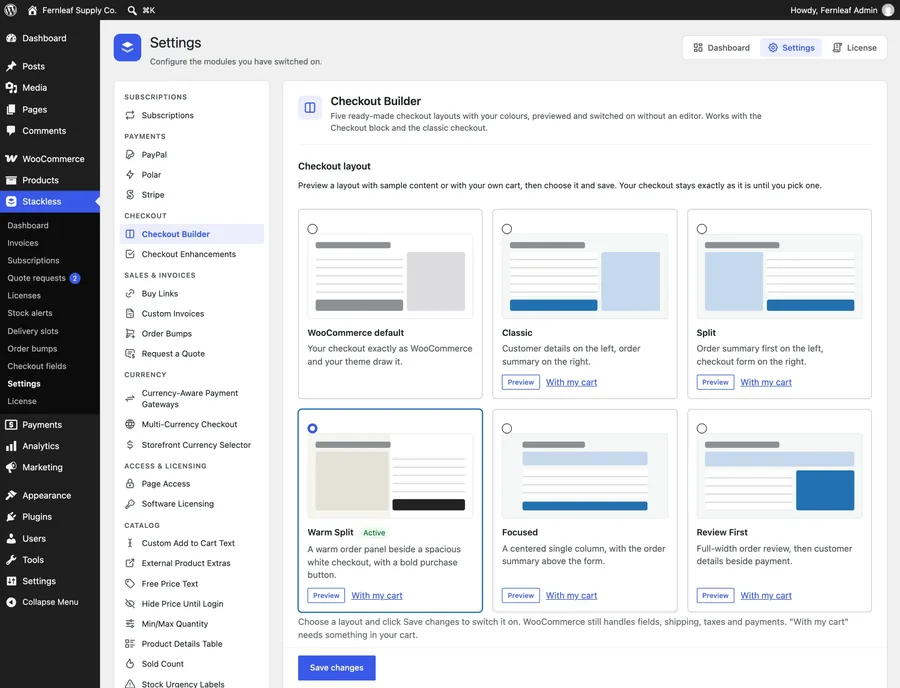Click the Split layout thumbnail preview

click(x=779, y=277)
